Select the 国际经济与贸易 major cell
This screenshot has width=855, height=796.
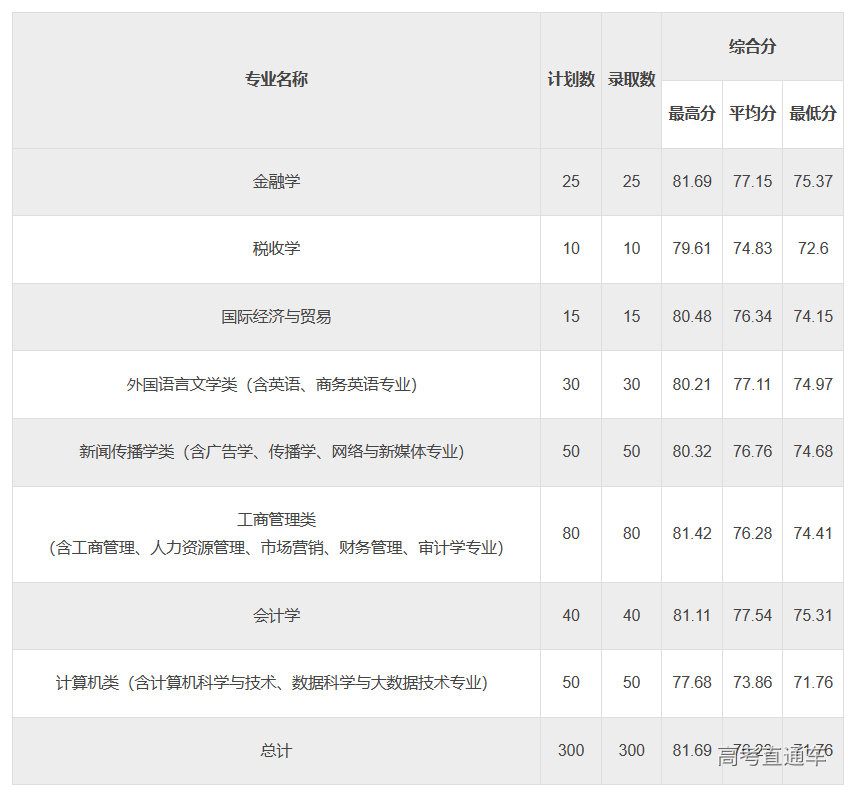click(276, 317)
